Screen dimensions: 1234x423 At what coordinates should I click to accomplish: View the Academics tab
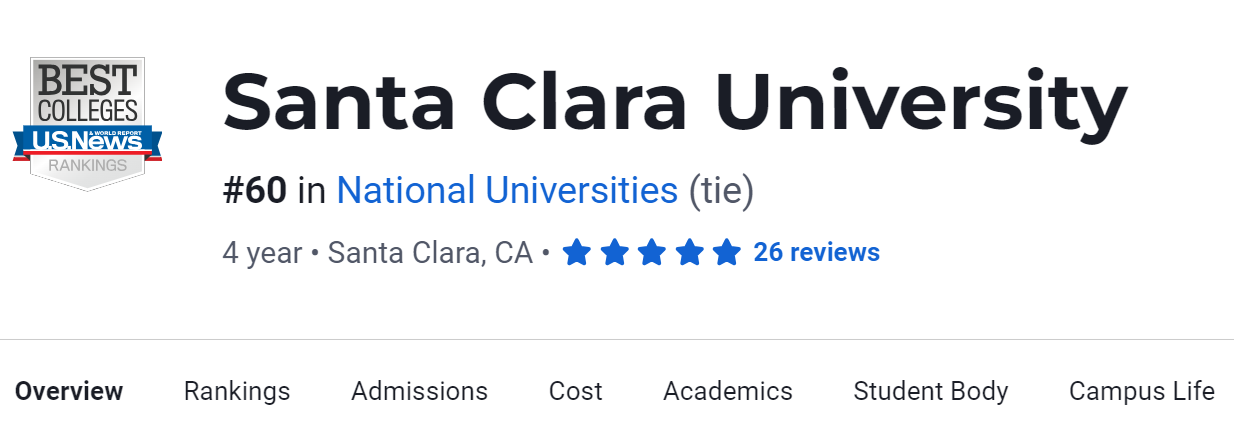coord(728,391)
